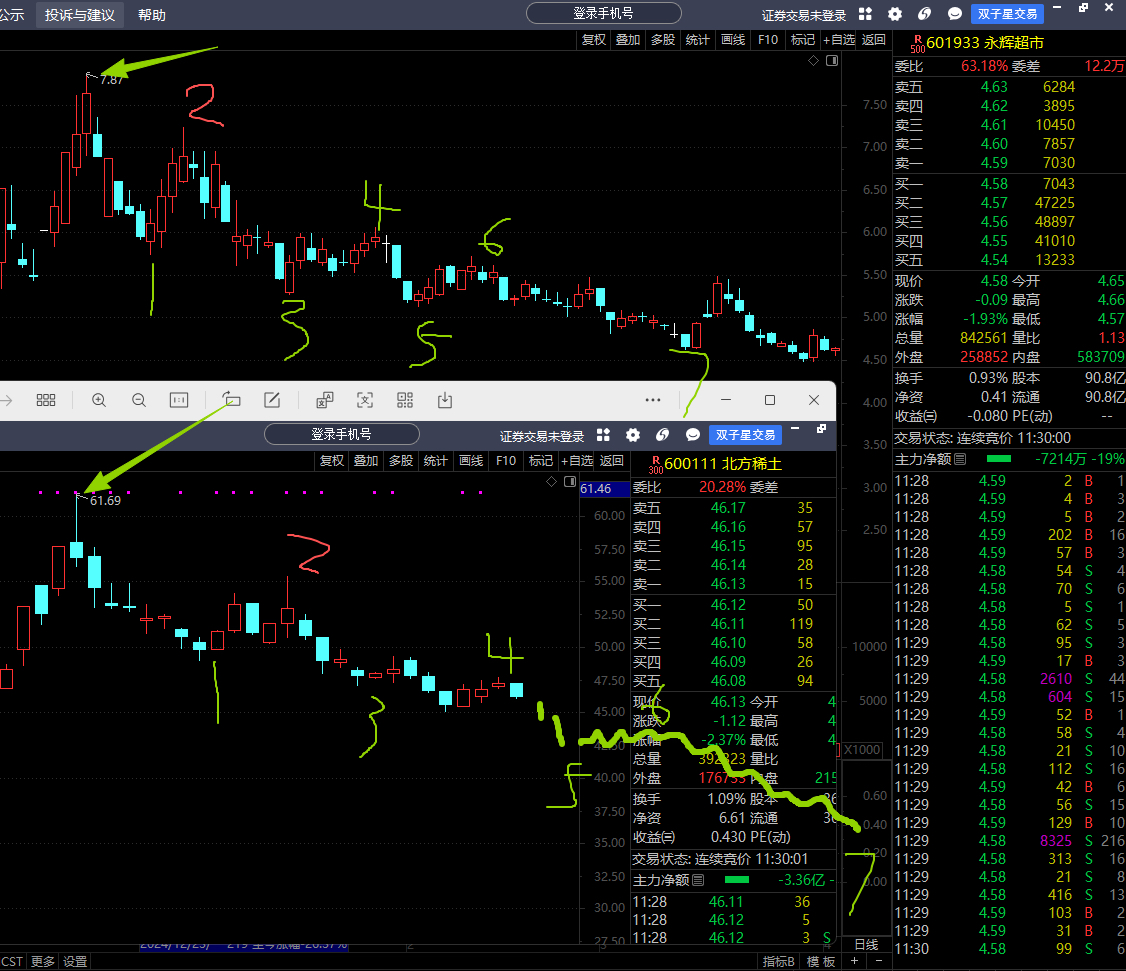Screen dimensions: 1126x971
Task: Open F10 in lower chart toolbar
Action: [506, 460]
